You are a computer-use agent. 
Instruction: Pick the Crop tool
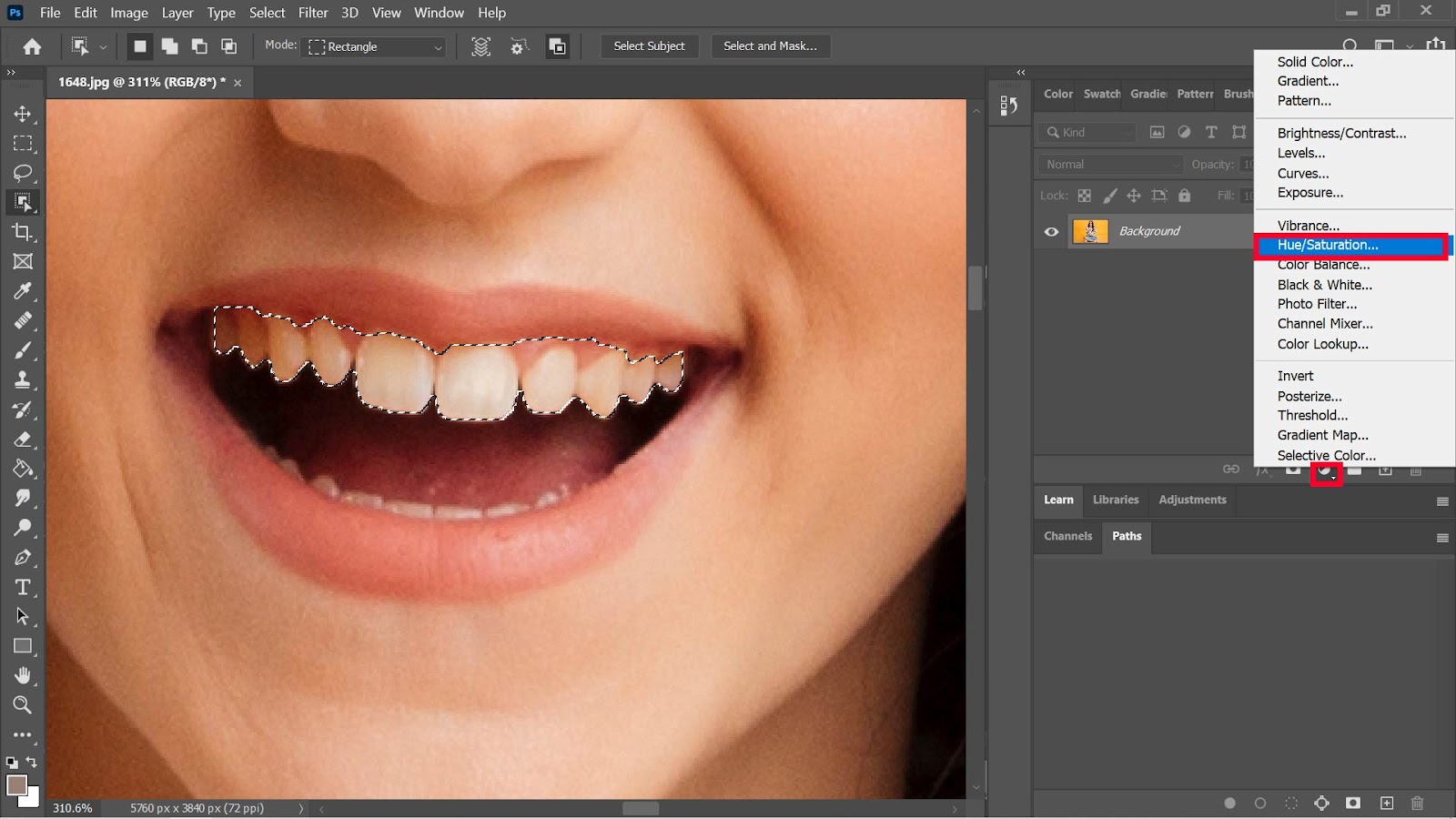(x=23, y=232)
